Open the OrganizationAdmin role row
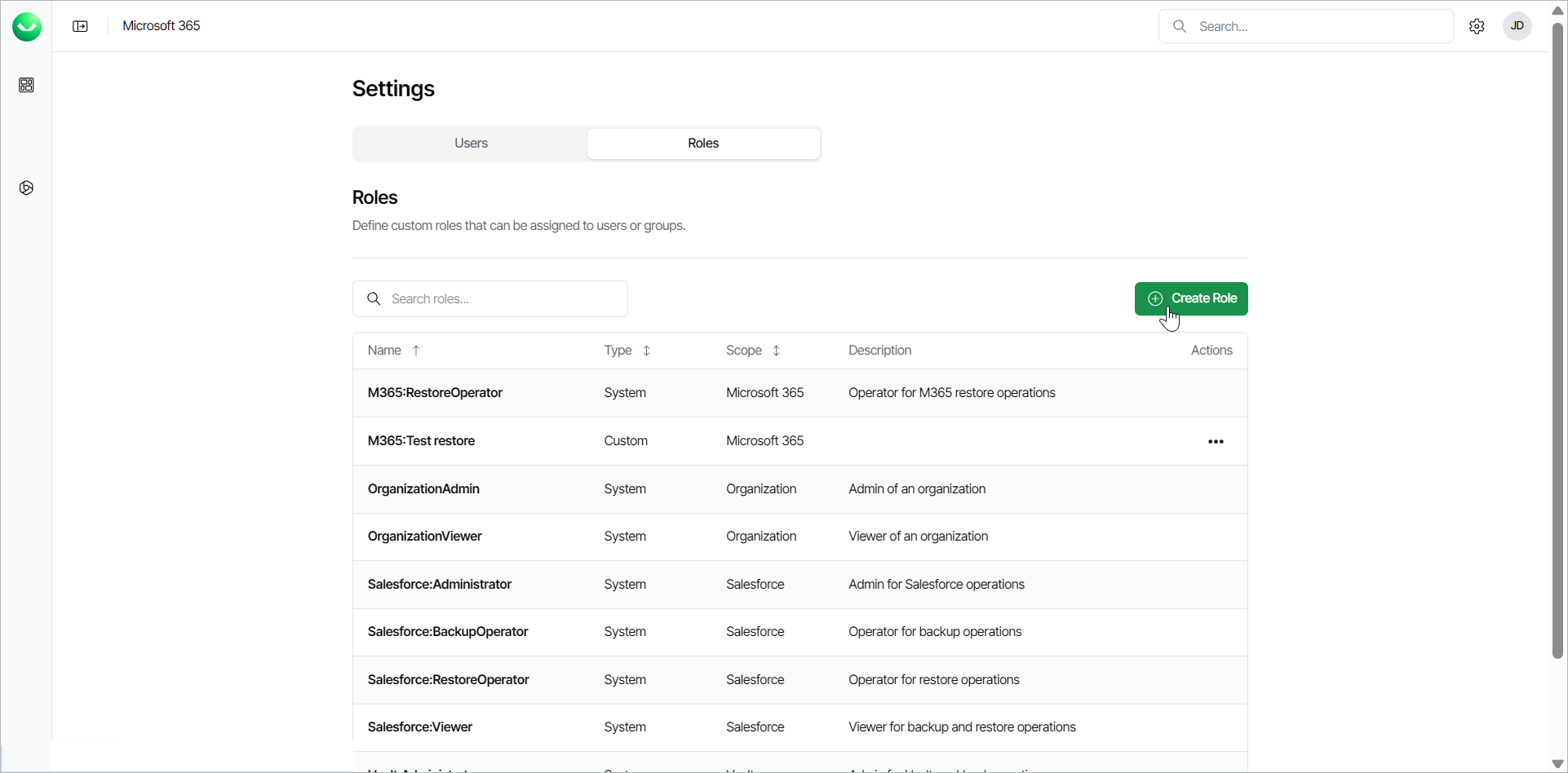 (x=423, y=489)
